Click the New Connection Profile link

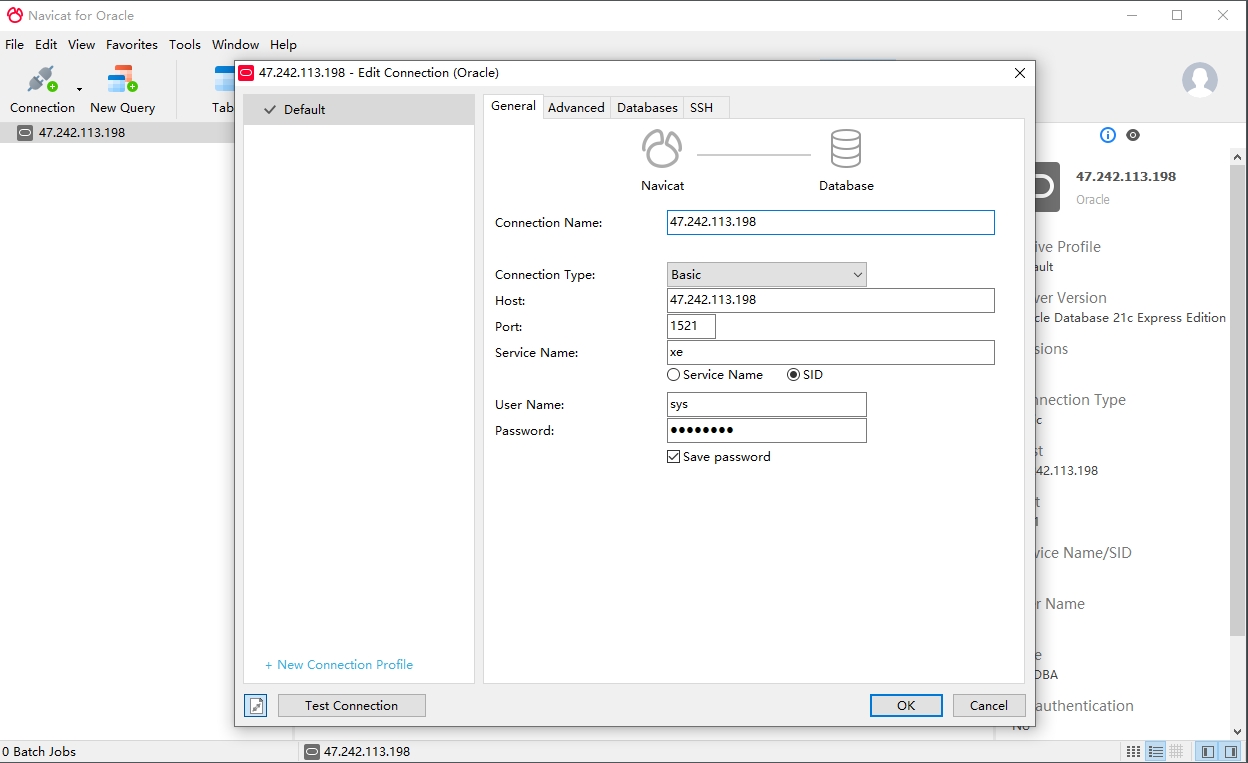pos(339,665)
